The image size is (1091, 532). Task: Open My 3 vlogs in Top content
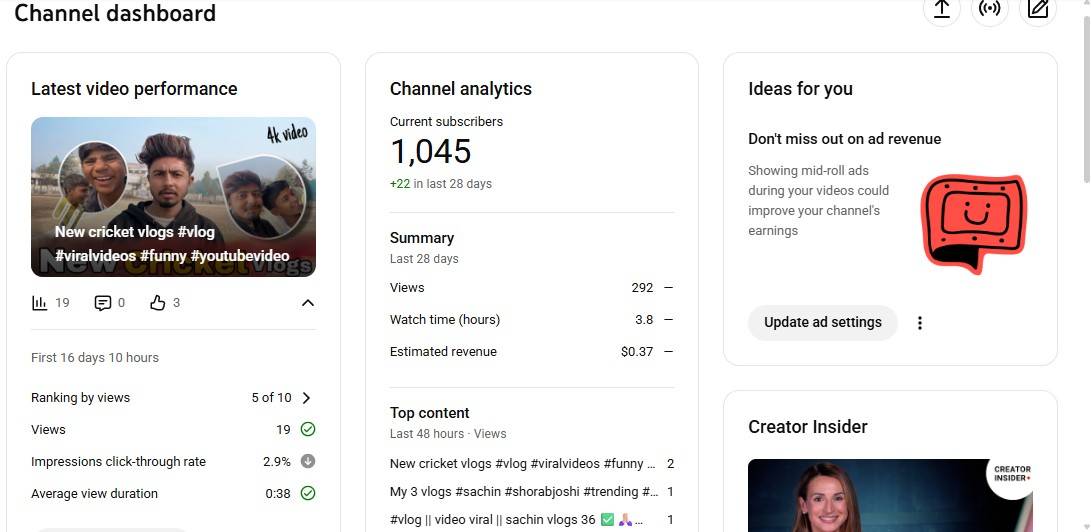pyautogui.click(x=523, y=492)
